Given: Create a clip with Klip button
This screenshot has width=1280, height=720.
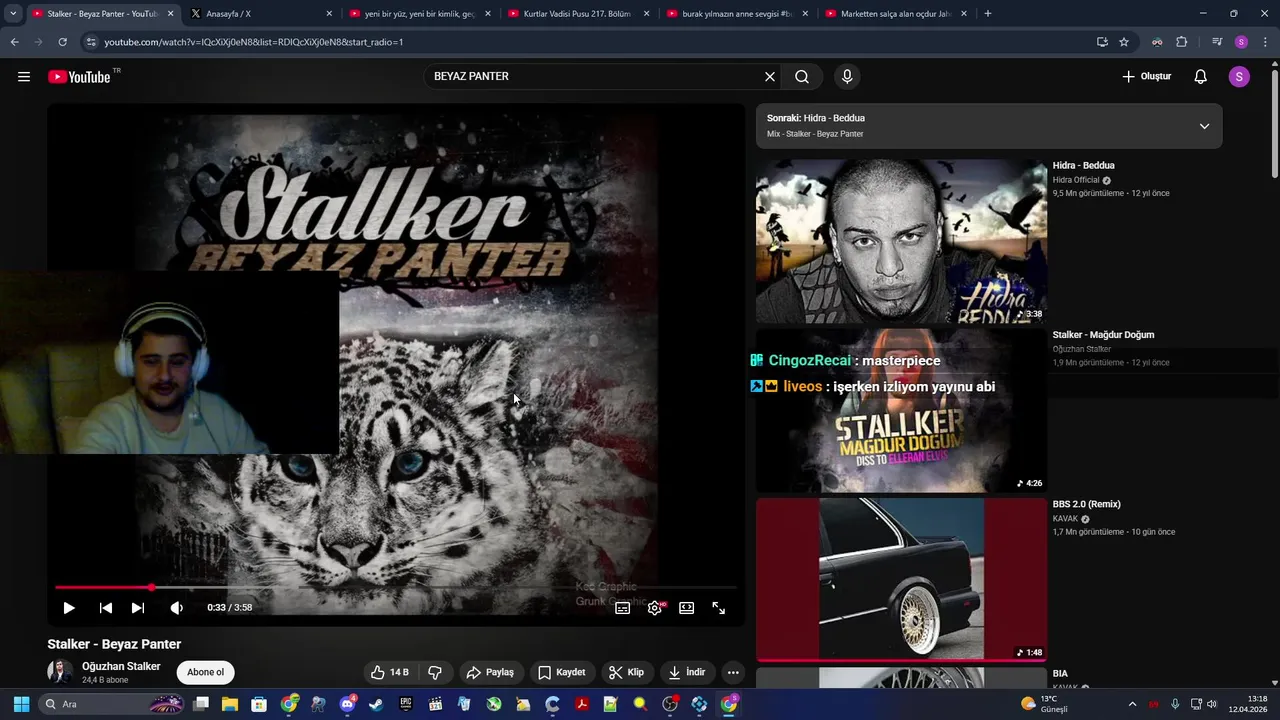Looking at the screenshot, I should click(627, 672).
